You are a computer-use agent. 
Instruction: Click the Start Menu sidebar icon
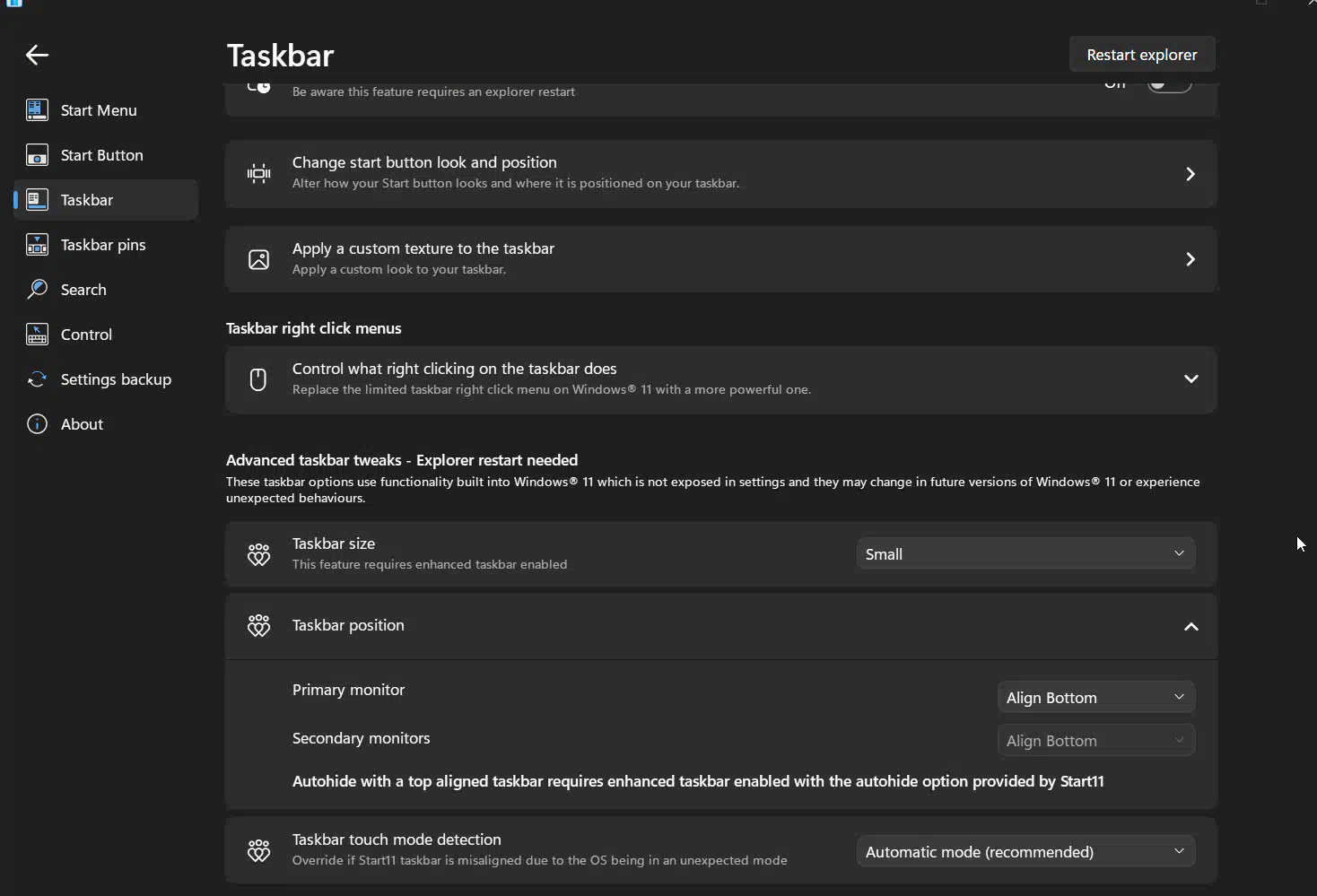pos(37,110)
